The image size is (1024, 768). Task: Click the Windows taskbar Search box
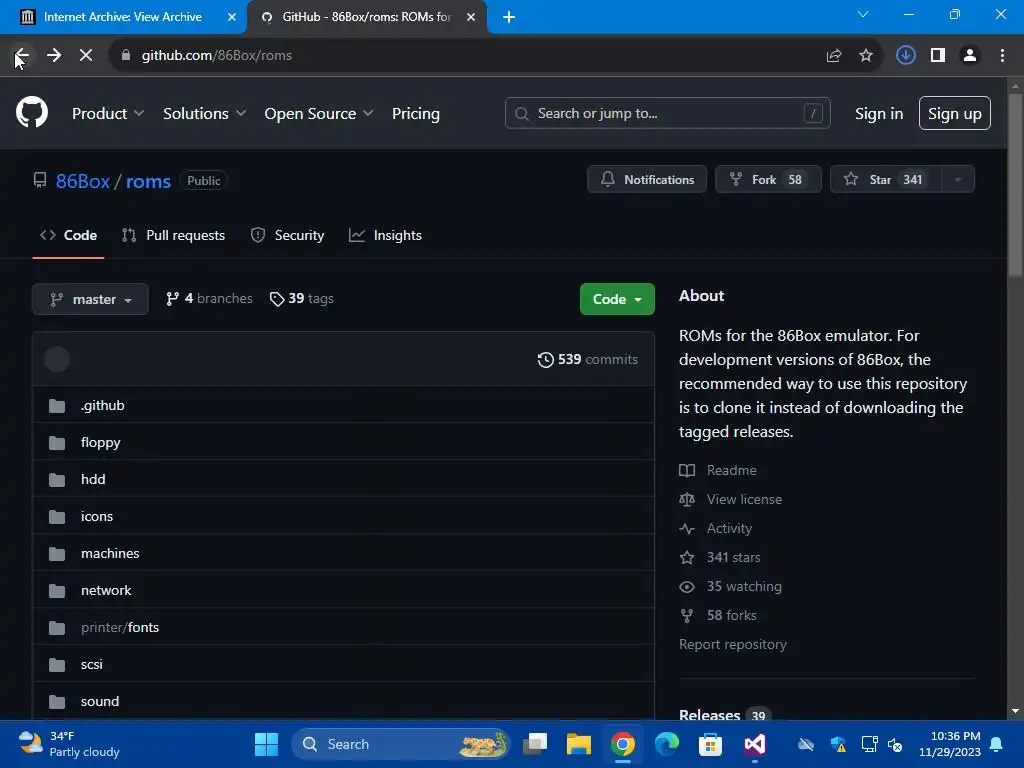(400, 744)
